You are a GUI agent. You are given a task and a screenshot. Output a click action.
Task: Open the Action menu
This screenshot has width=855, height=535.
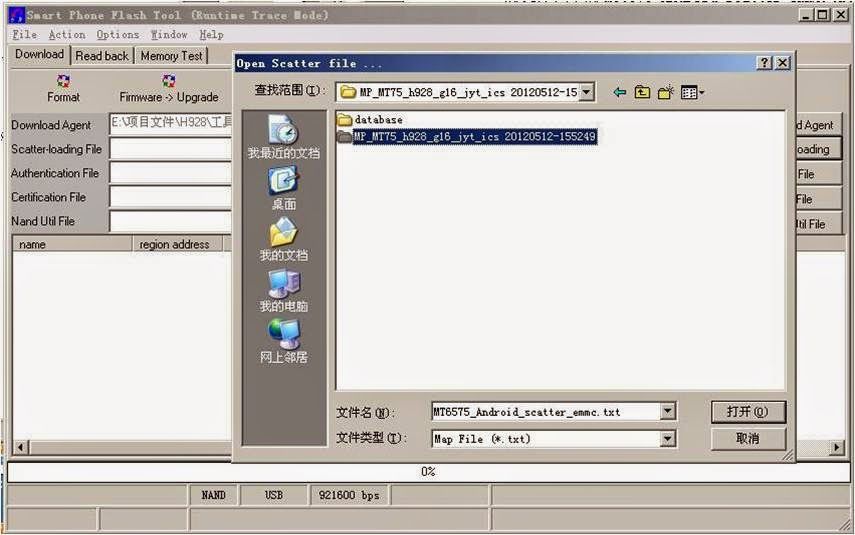67,35
